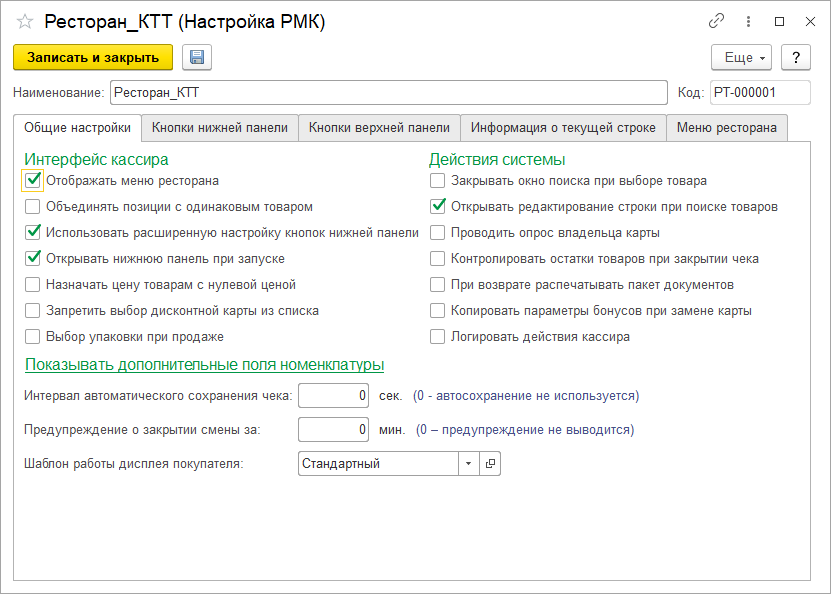Click the open-form icon beside Шаблон field
The image size is (831, 594).
tap(490, 463)
